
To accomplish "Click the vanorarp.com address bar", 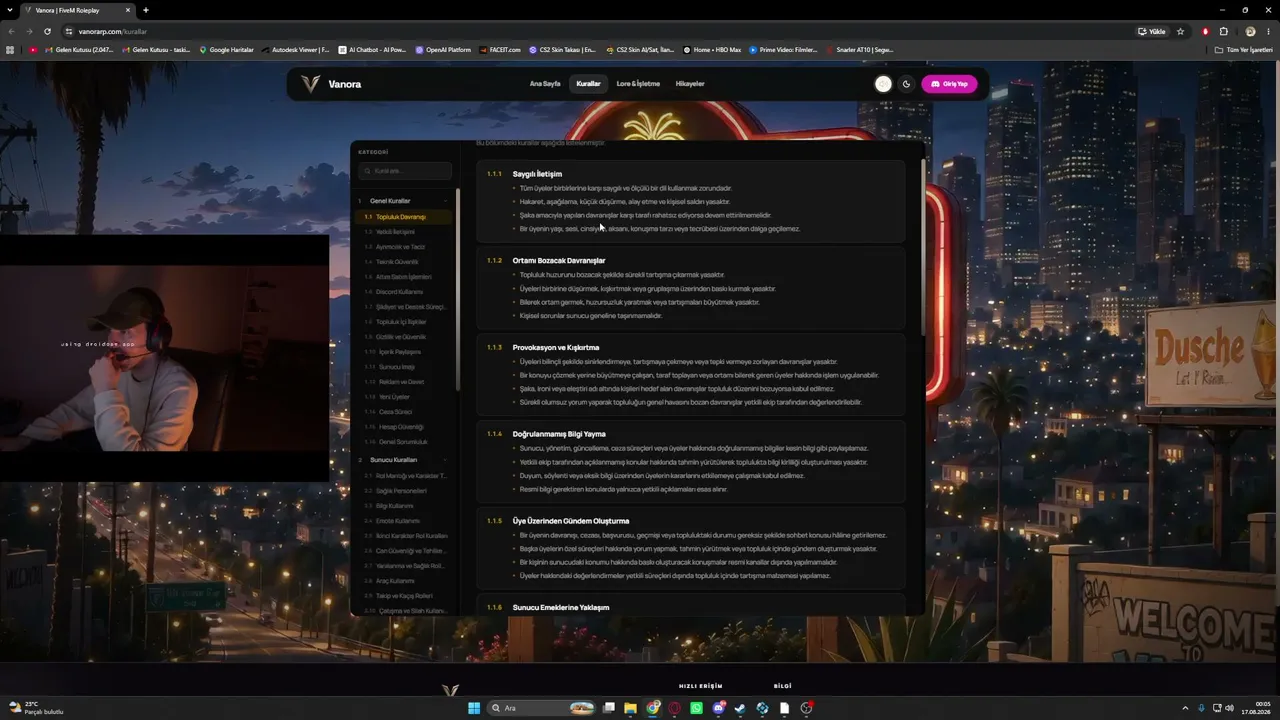I will coord(600,31).
